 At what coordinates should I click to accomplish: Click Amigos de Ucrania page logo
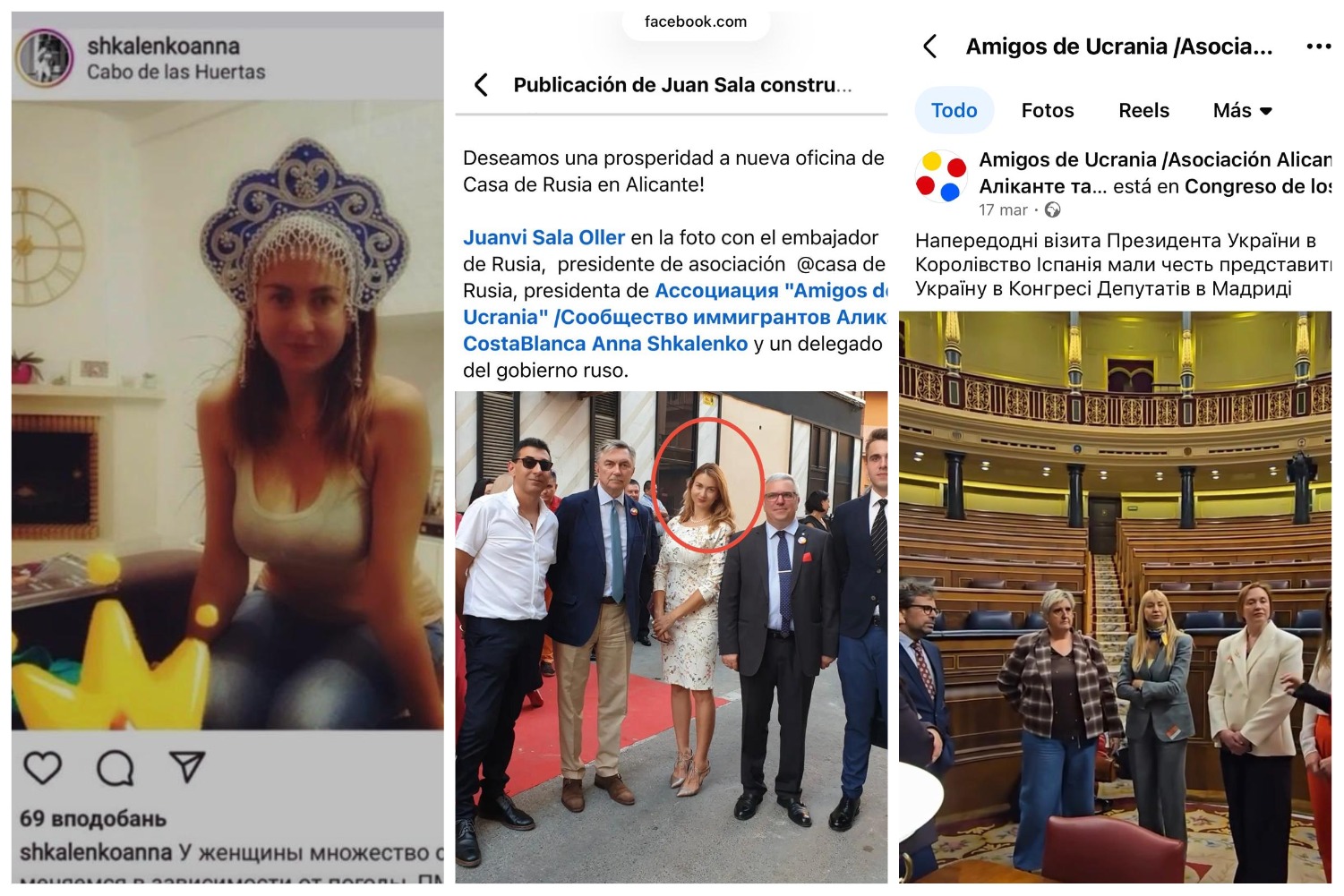pos(941,176)
